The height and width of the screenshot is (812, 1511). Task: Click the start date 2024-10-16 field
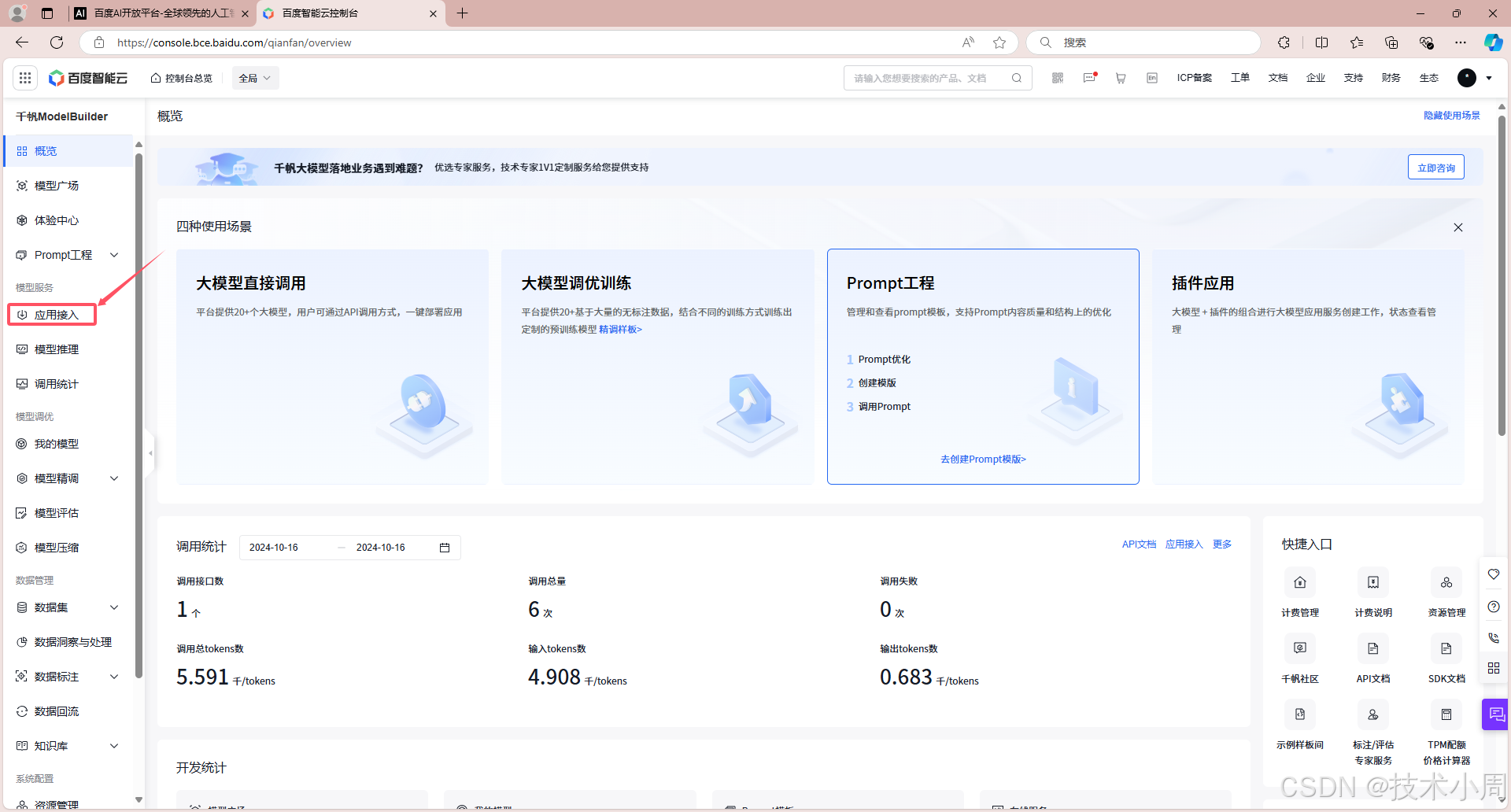(x=274, y=548)
